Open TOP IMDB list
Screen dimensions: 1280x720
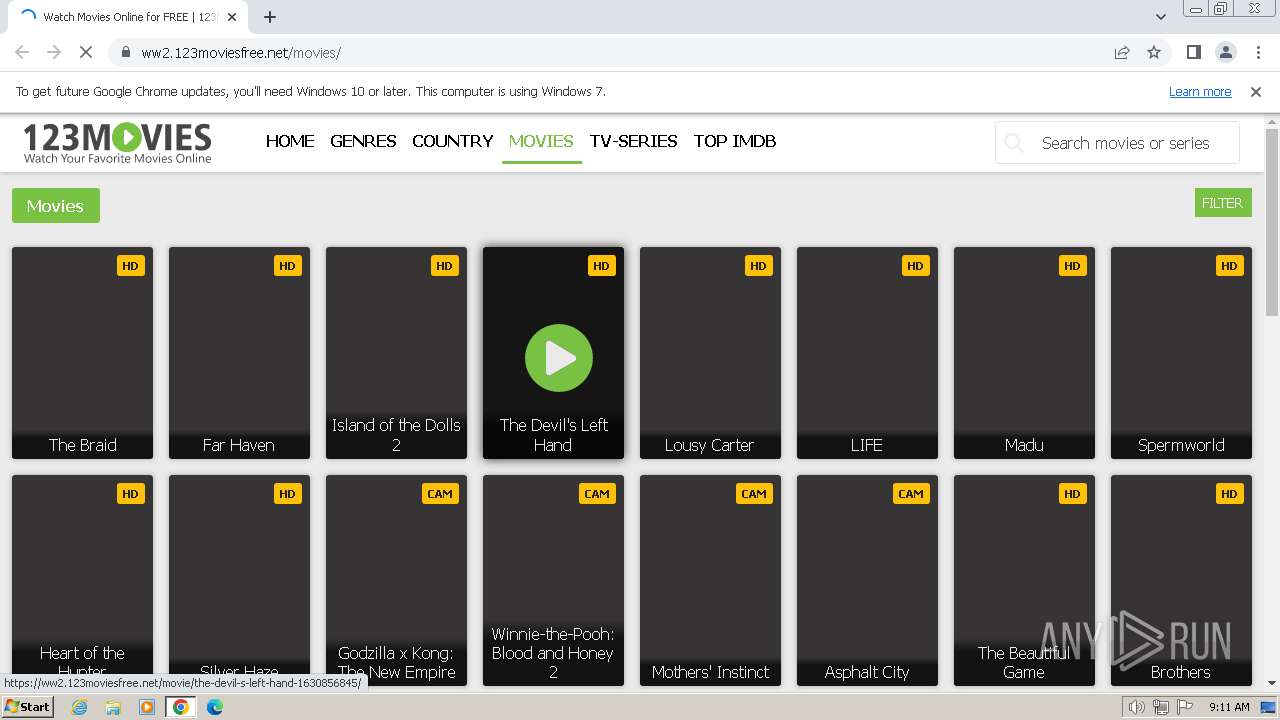(x=735, y=141)
